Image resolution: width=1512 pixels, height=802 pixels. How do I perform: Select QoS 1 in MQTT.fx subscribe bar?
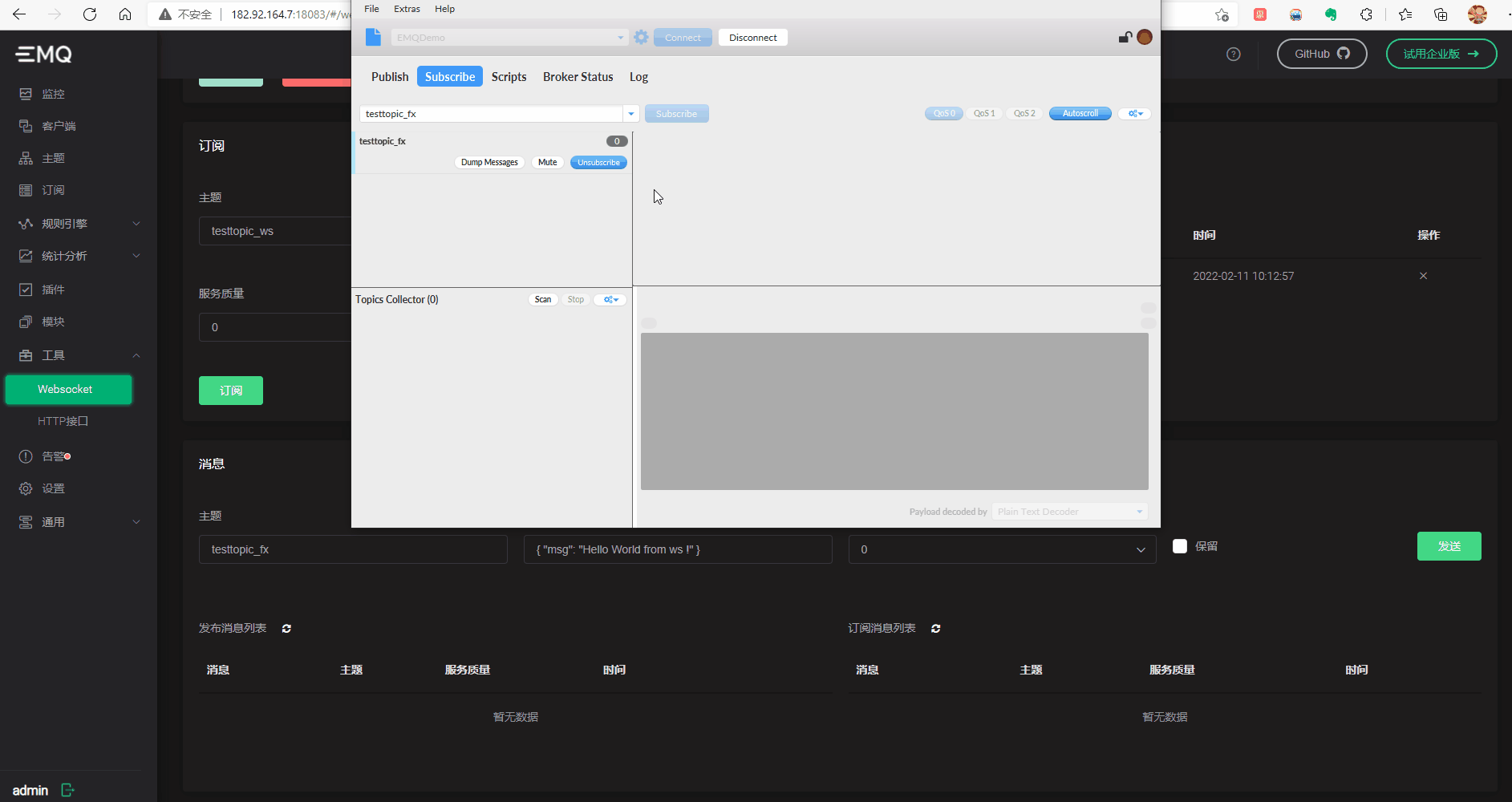click(x=984, y=114)
